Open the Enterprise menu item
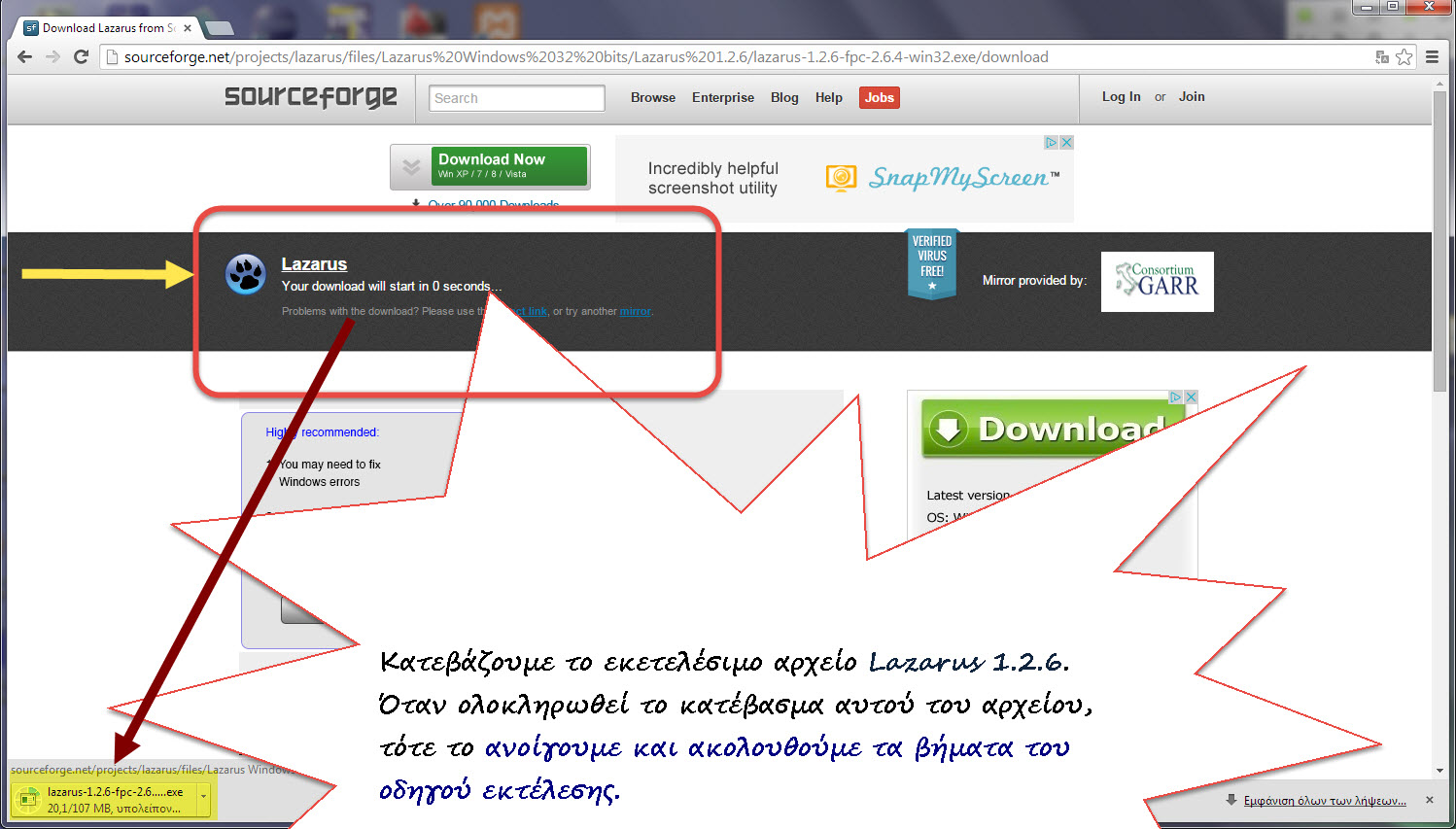The width and height of the screenshot is (1456, 829). 723,97
